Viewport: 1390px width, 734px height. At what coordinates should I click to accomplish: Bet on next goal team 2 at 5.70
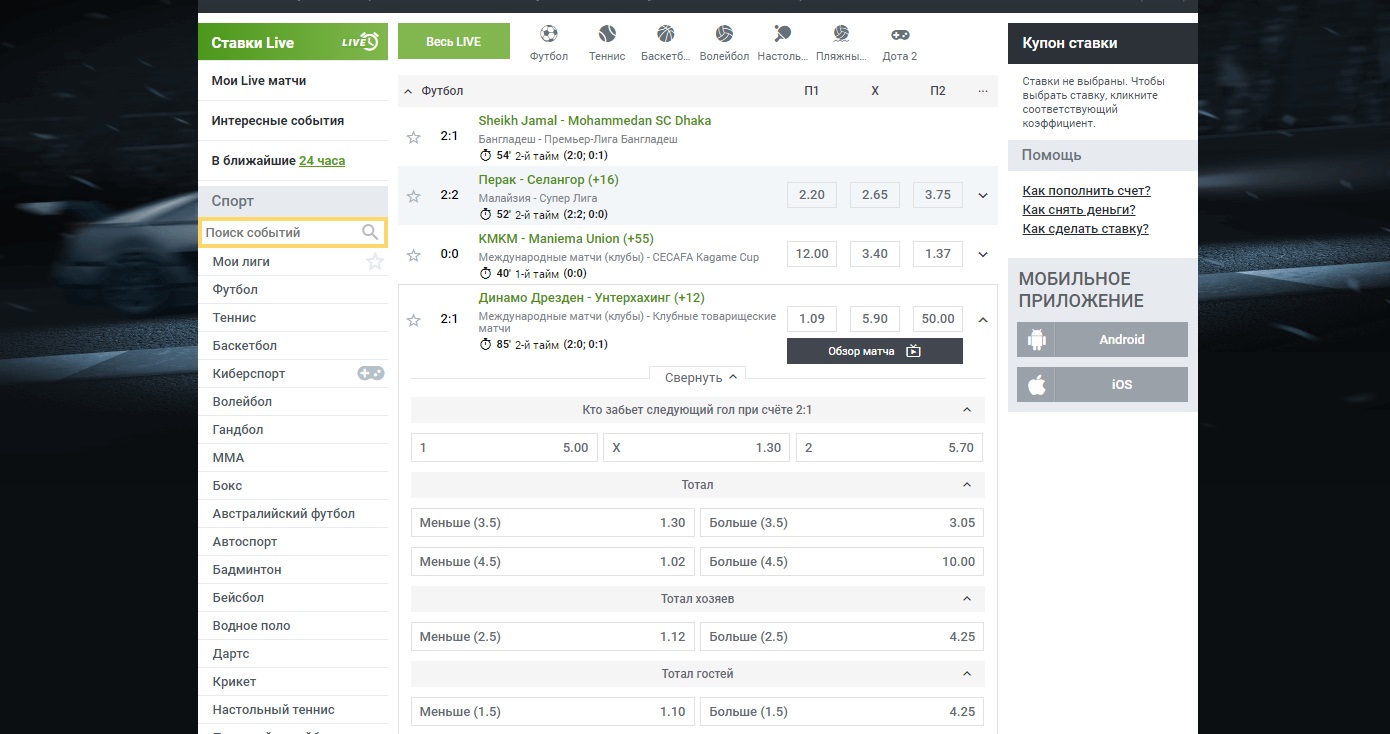pyautogui.click(x=890, y=448)
